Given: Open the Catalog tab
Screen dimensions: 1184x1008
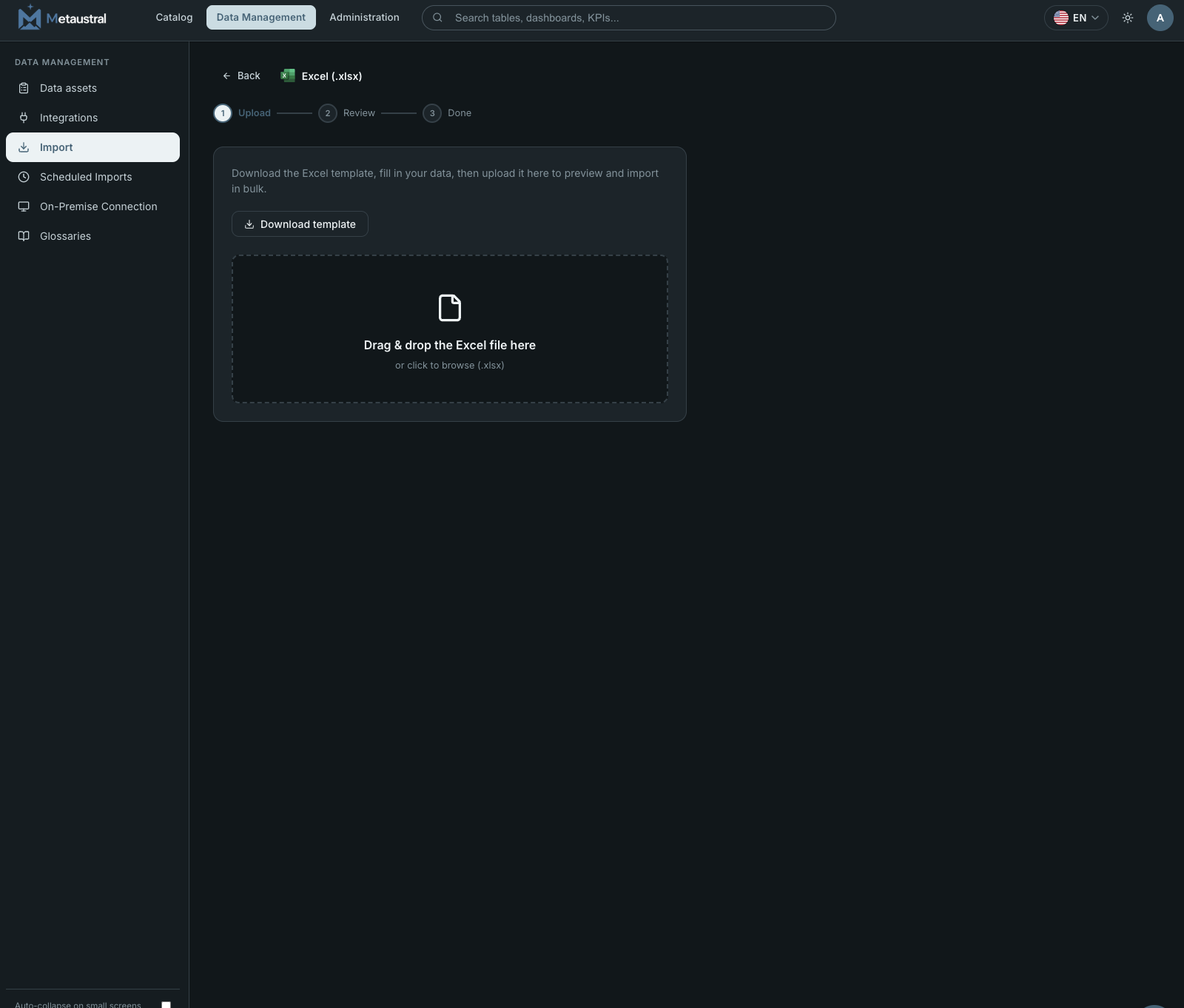Looking at the screenshot, I should 174,17.
